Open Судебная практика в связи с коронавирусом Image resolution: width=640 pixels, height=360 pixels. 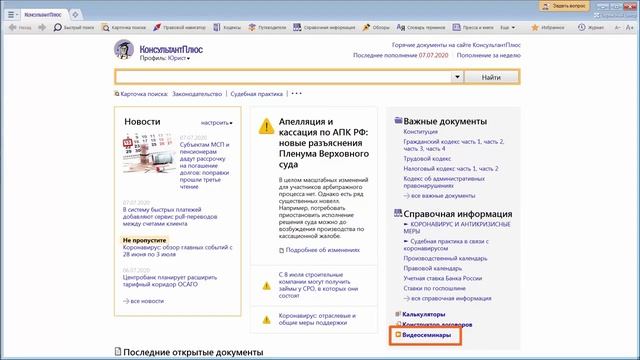446,245
